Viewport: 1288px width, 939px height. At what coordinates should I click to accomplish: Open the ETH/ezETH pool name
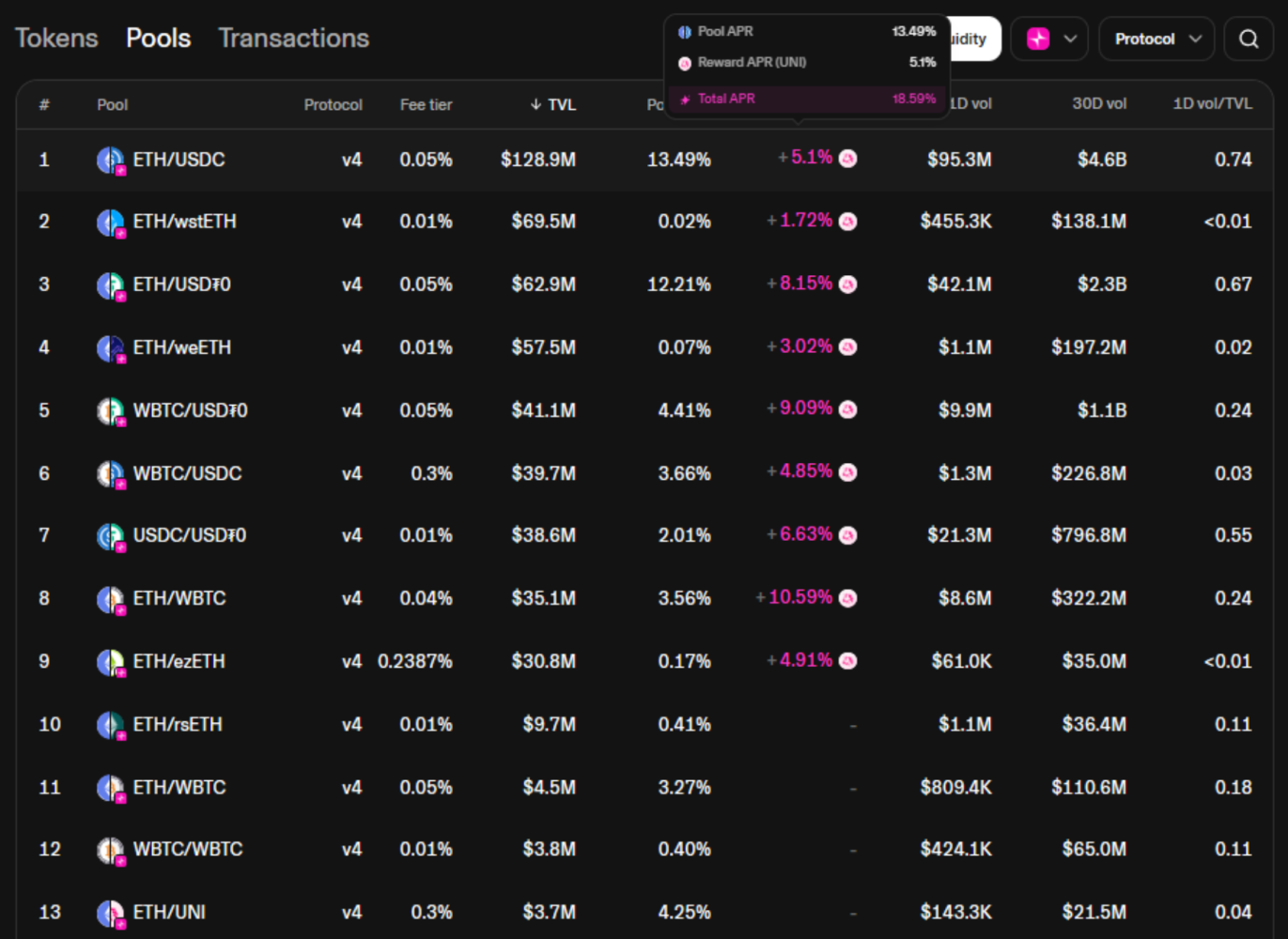[x=178, y=661]
